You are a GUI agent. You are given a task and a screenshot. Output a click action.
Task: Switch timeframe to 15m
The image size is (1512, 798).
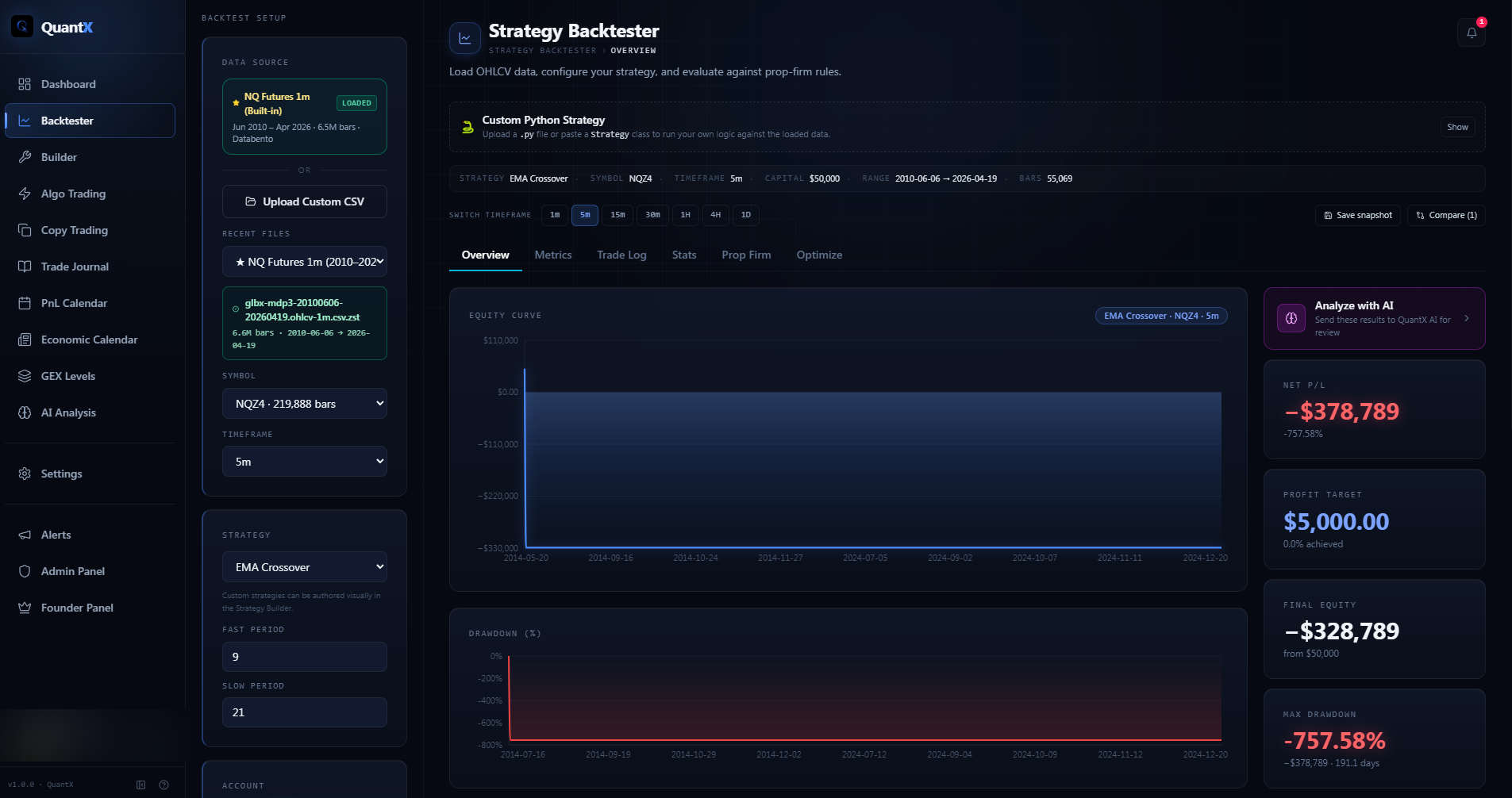pos(617,215)
